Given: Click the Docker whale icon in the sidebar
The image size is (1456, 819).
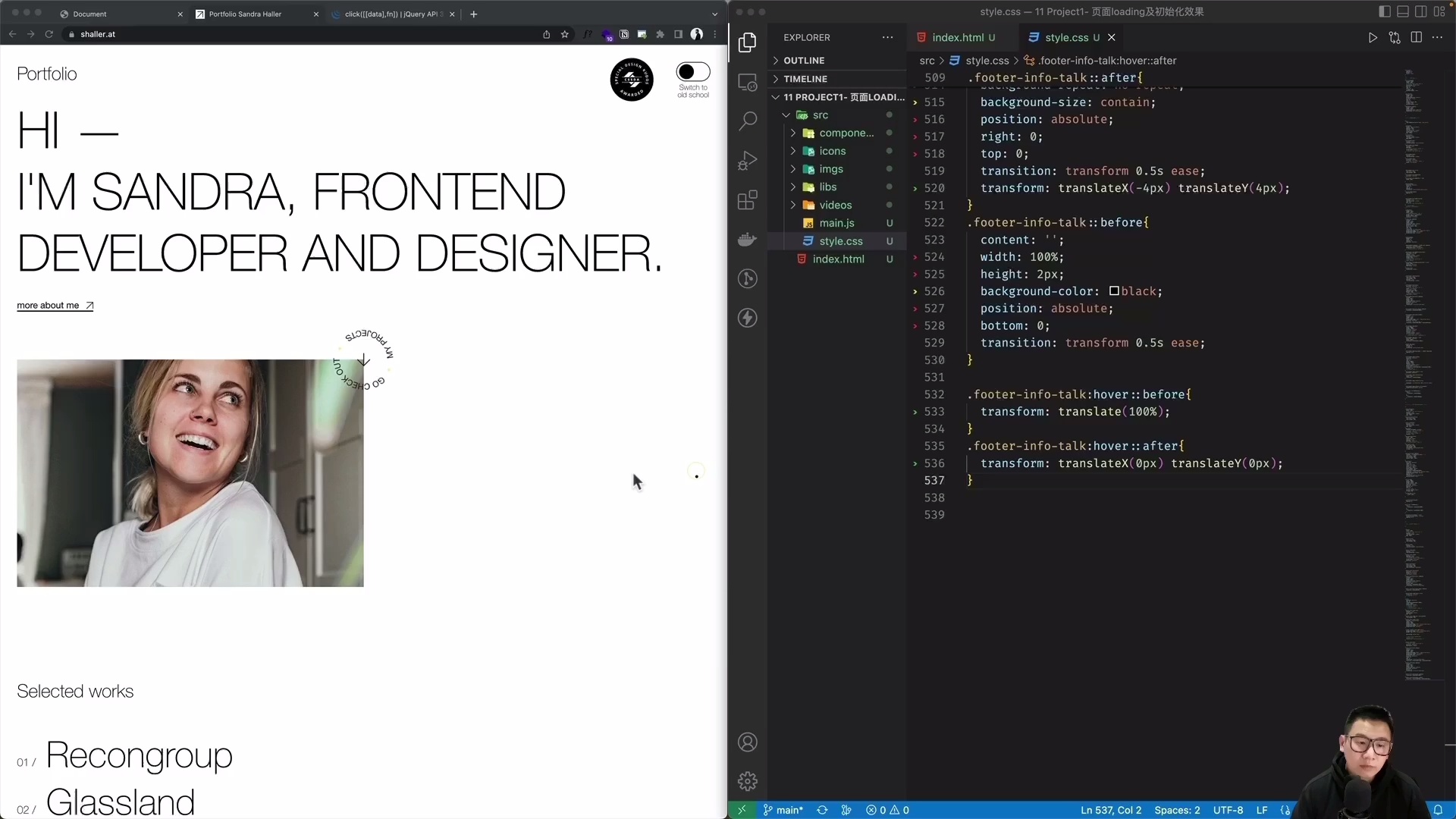Looking at the screenshot, I should 748,240.
